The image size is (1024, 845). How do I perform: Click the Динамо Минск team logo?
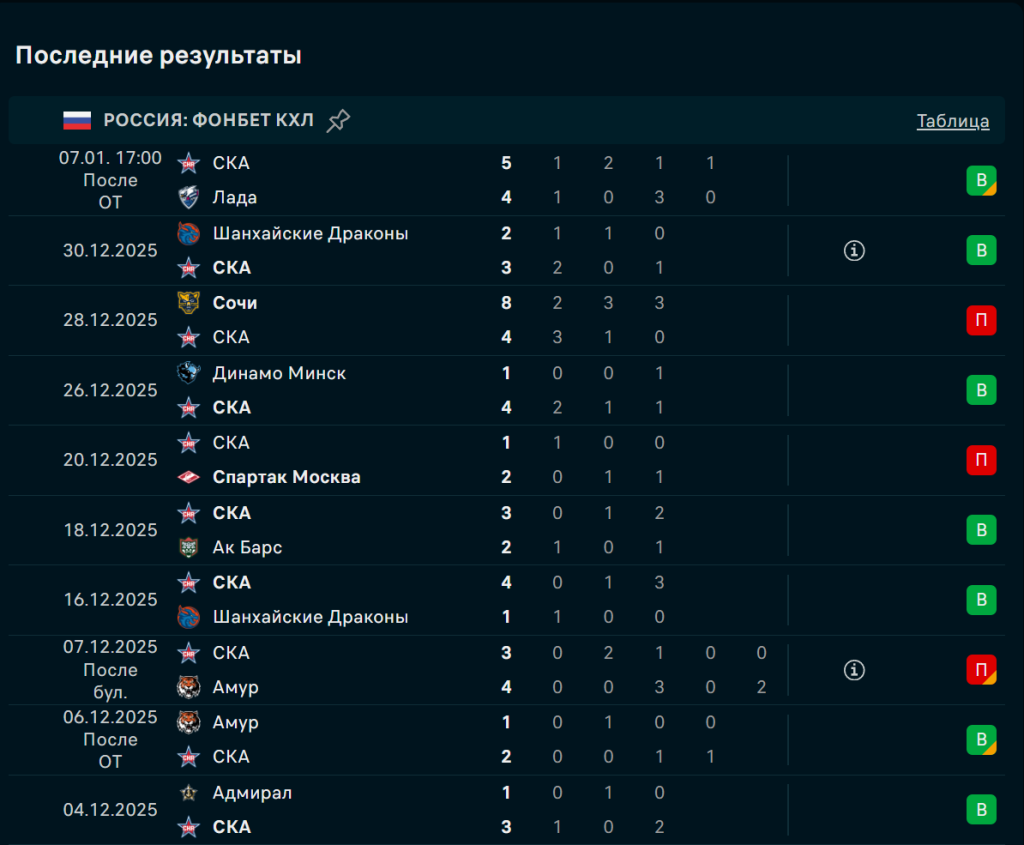point(188,373)
